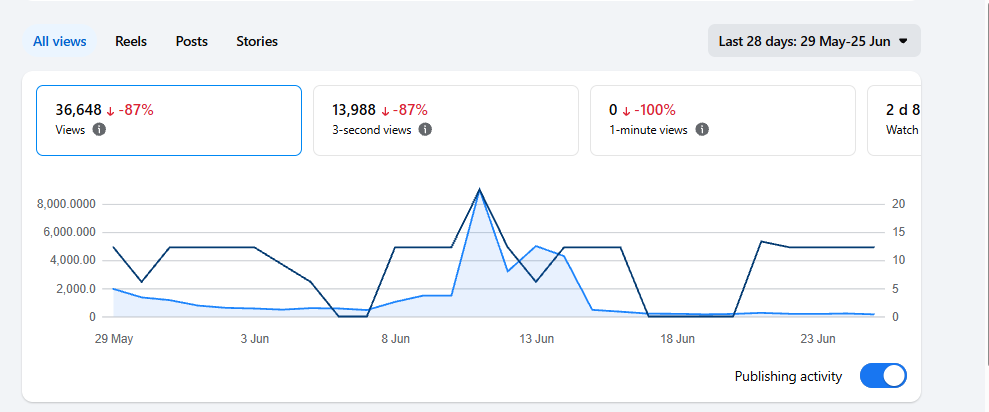Switch to the Posts tab

(x=192, y=42)
